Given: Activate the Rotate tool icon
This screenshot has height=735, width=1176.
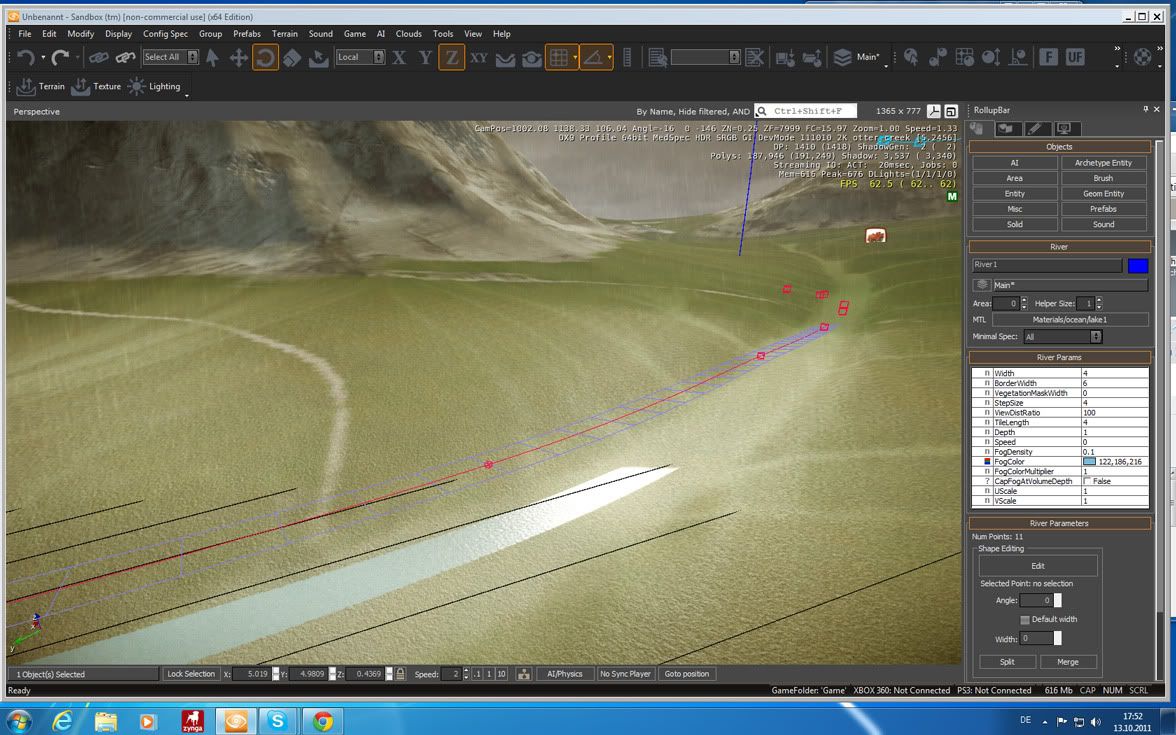Looking at the screenshot, I should click(265, 58).
